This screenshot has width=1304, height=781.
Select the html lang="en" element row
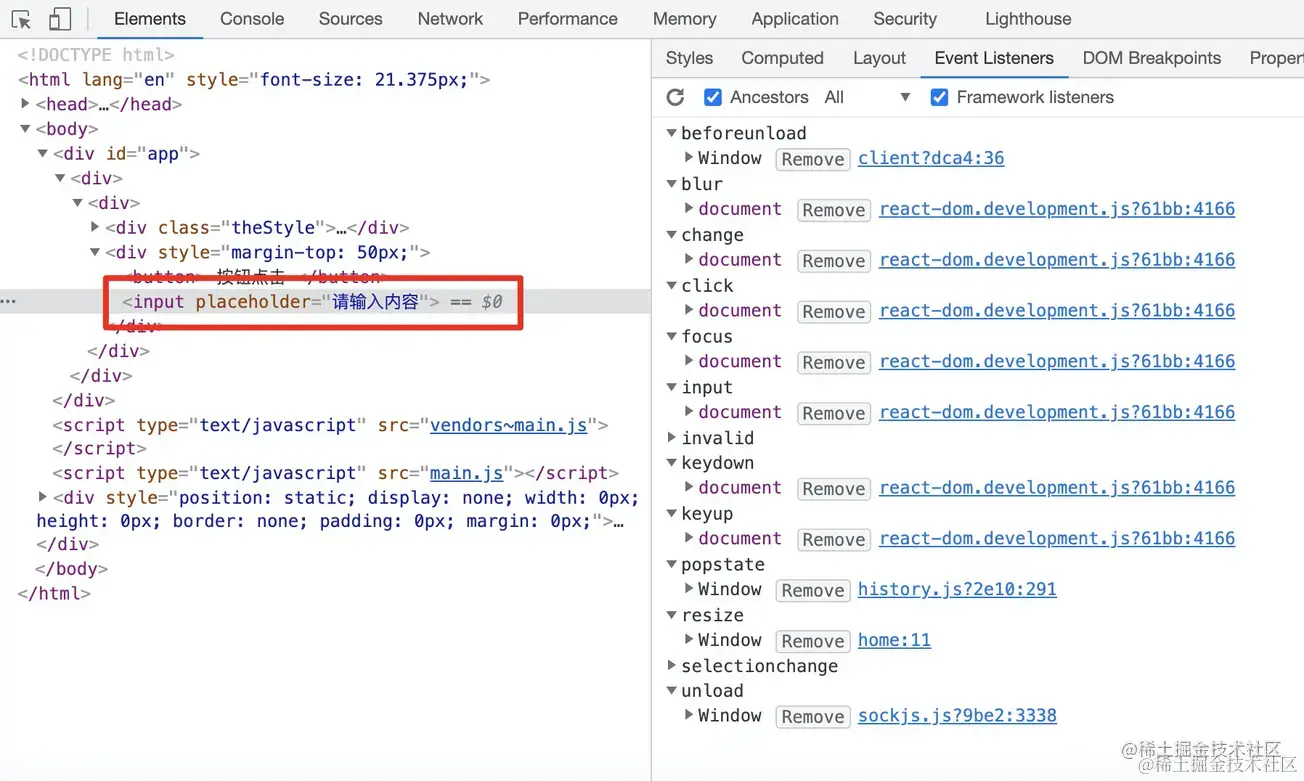click(253, 79)
